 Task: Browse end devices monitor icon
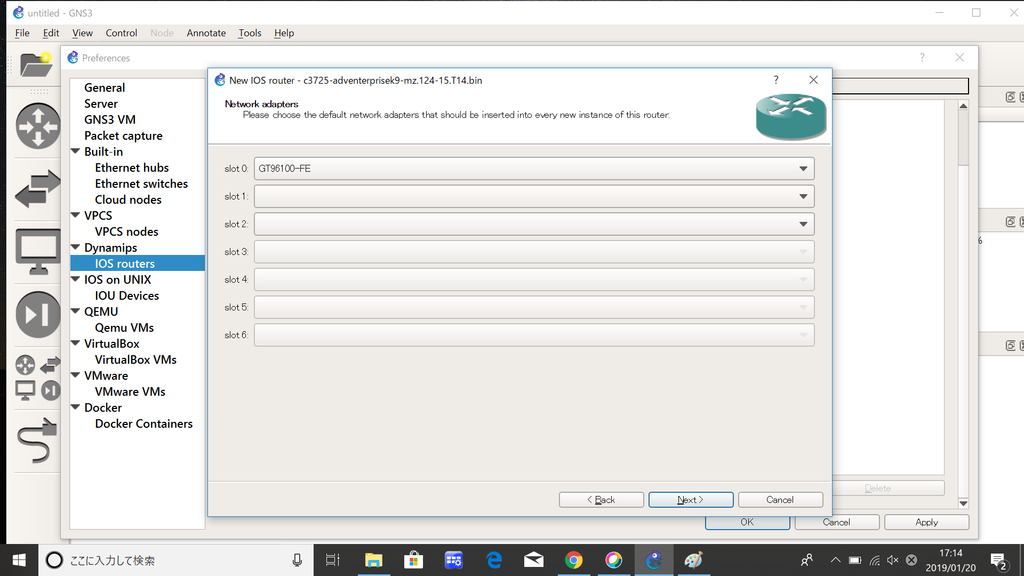[38, 251]
